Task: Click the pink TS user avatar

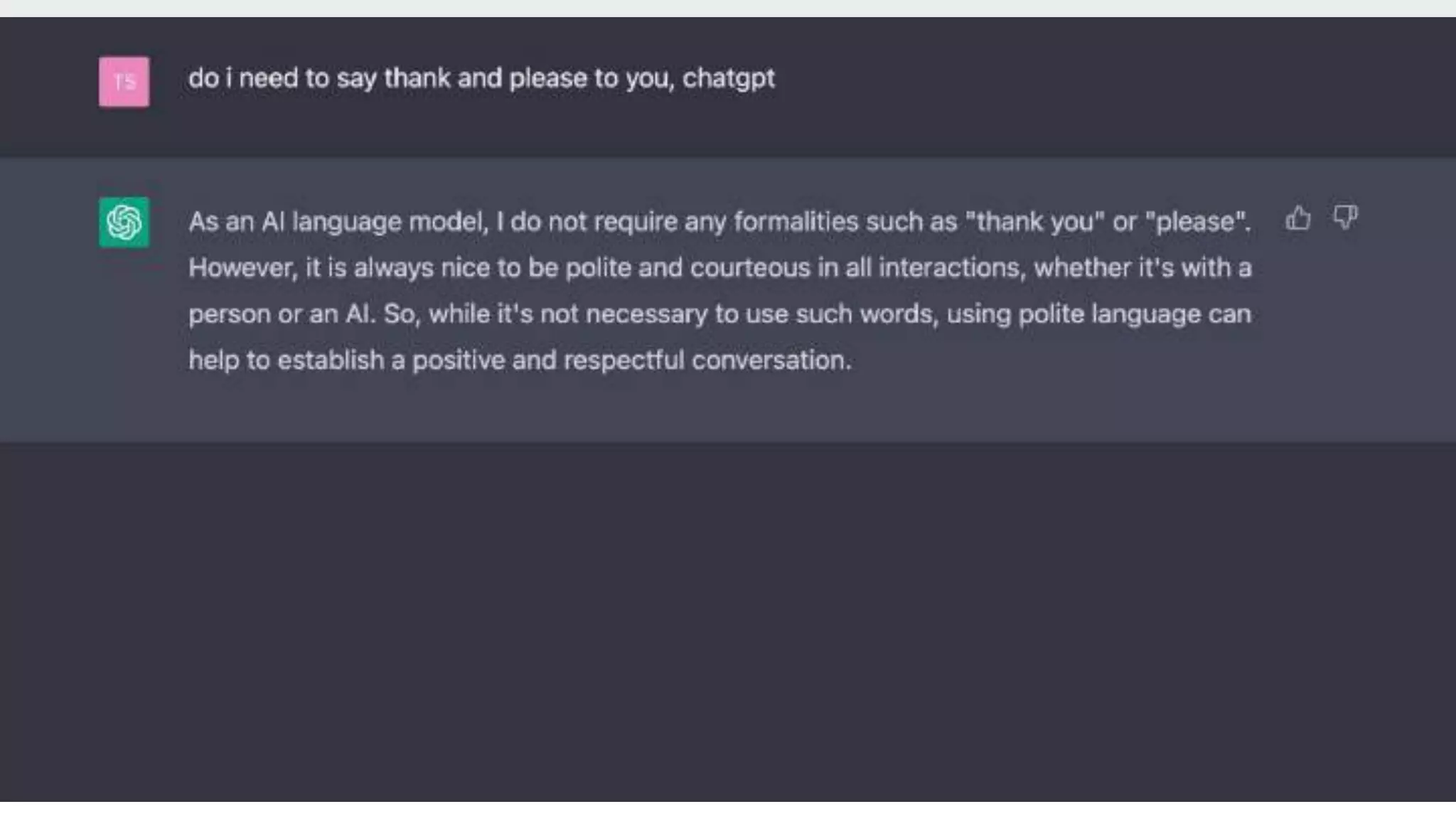Action: [124, 82]
